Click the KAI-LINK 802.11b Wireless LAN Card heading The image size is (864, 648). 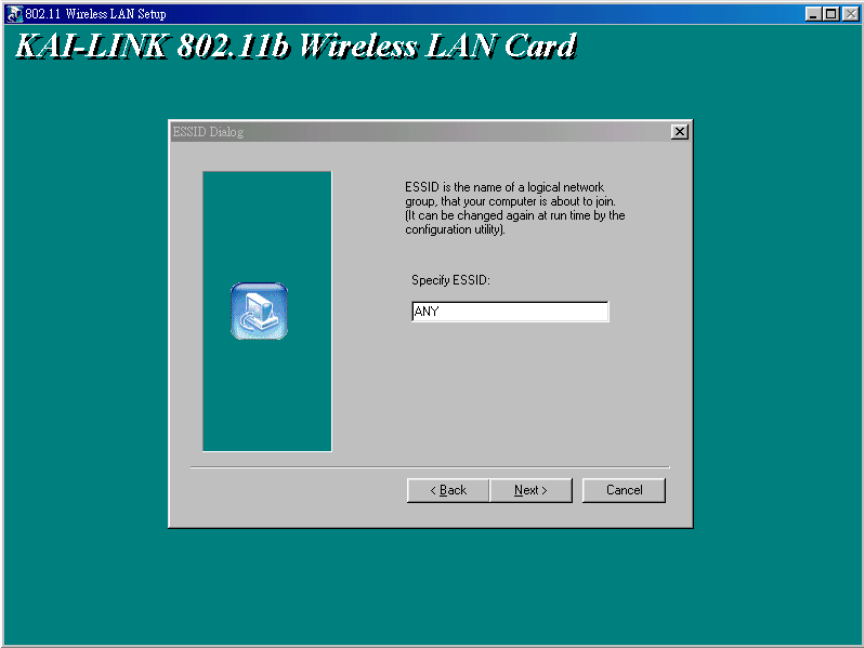click(296, 46)
